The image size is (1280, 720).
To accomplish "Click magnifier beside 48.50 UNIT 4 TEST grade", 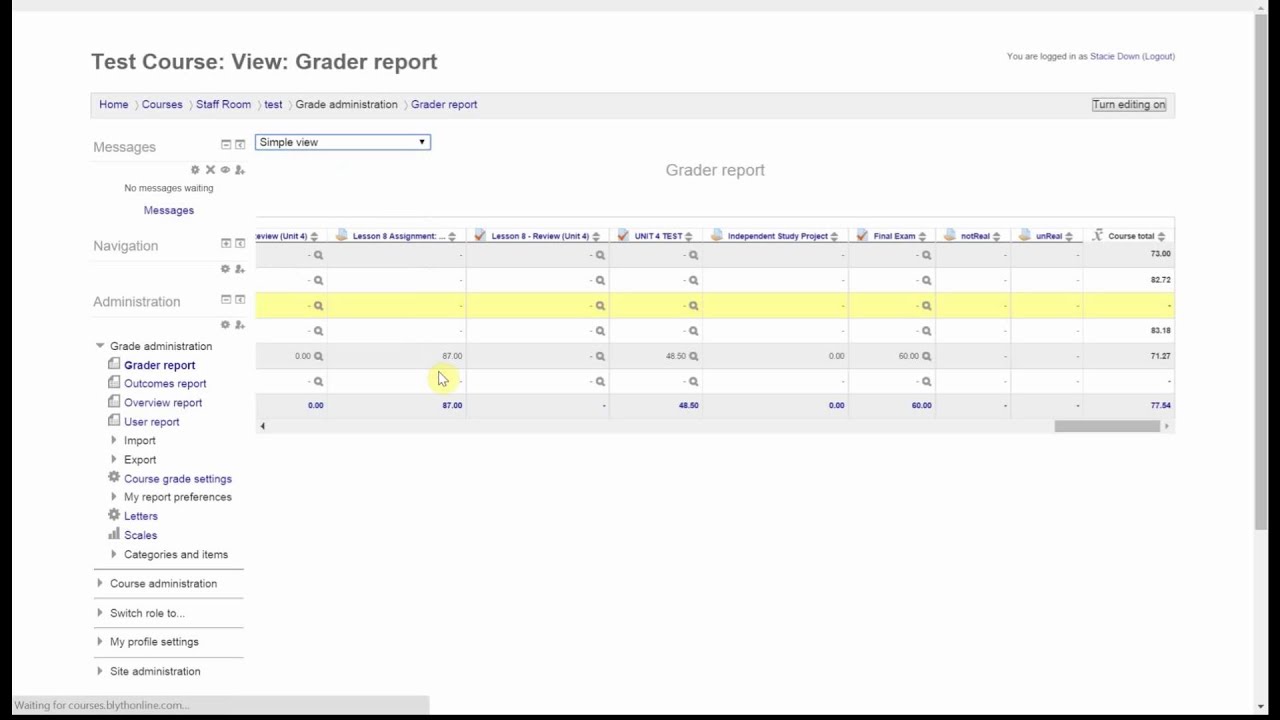I will click(x=693, y=356).
